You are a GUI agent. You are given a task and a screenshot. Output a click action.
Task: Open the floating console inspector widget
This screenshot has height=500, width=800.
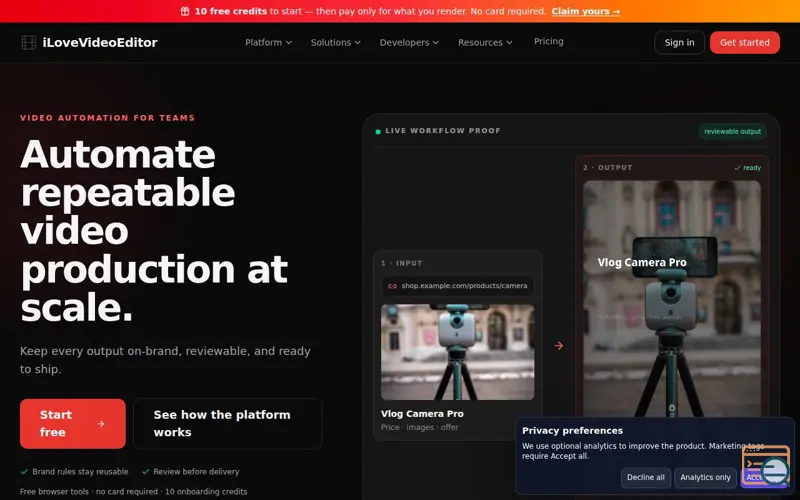(x=766, y=466)
